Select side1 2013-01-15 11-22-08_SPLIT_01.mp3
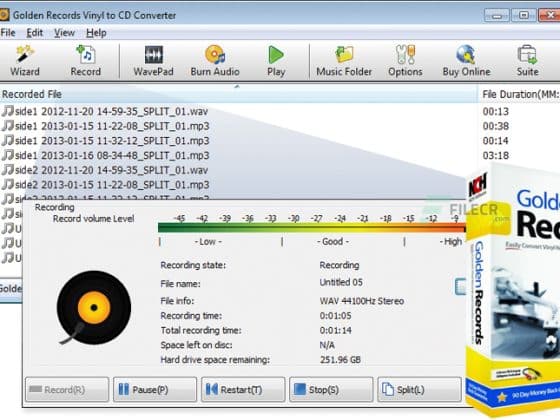This screenshot has height=420, width=560. click(105, 126)
